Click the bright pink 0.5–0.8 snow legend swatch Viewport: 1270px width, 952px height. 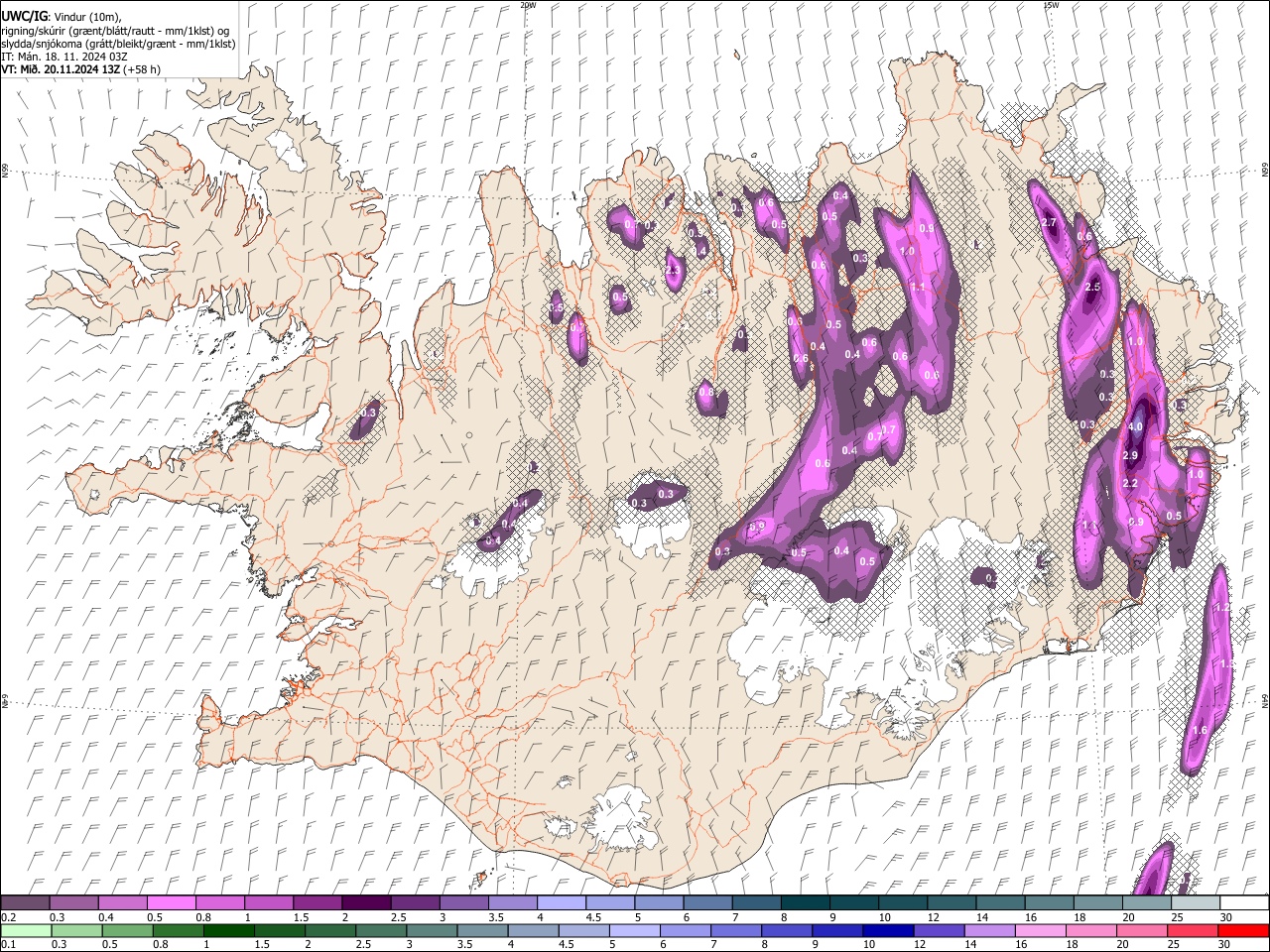click(x=171, y=903)
